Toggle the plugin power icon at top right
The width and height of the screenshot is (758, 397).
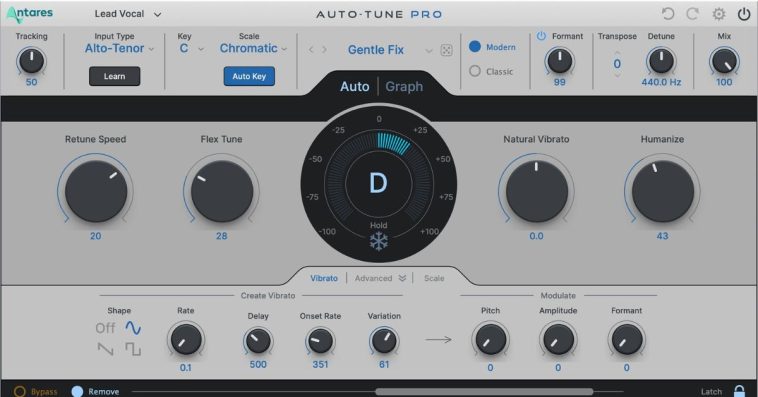coord(744,14)
